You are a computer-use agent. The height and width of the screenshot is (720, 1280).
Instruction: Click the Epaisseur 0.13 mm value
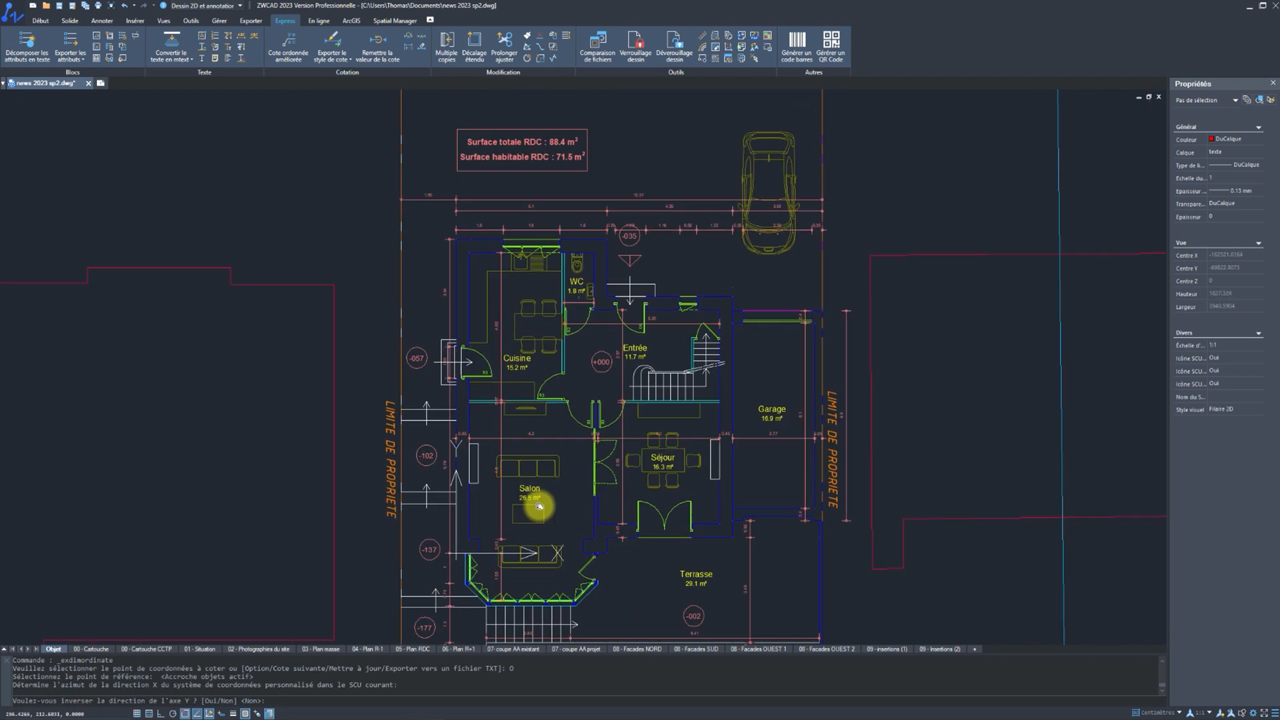pos(1235,190)
